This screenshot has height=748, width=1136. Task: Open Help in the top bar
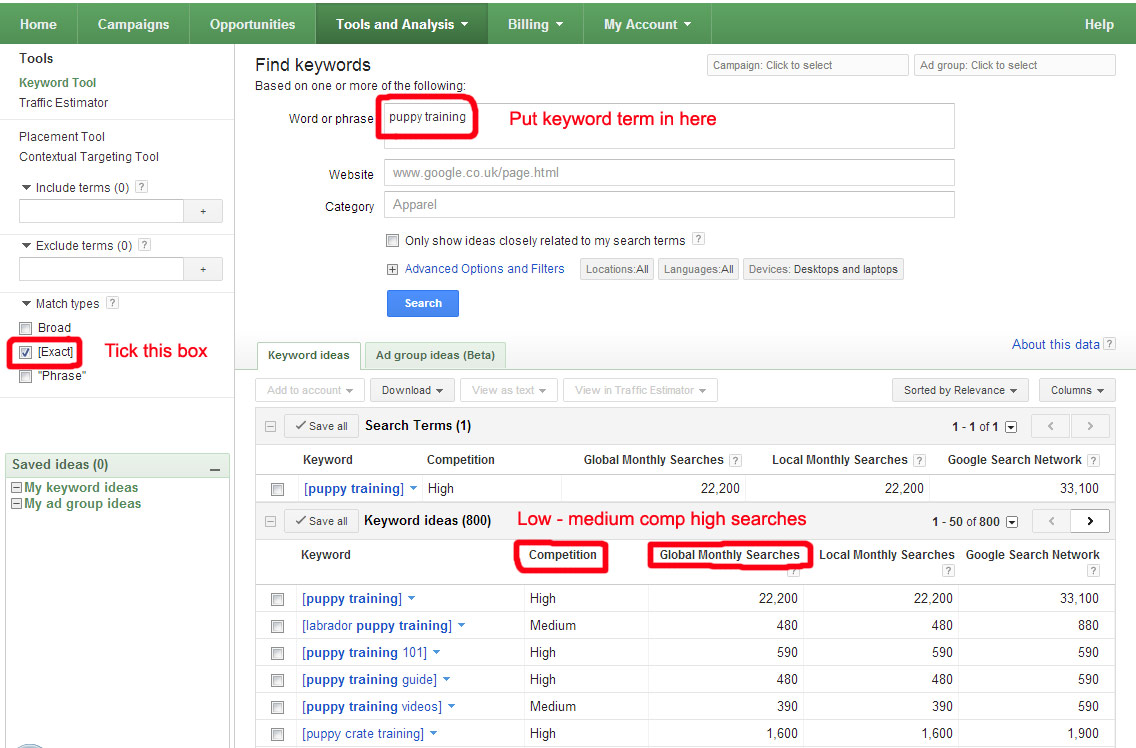[x=1098, y=24]
